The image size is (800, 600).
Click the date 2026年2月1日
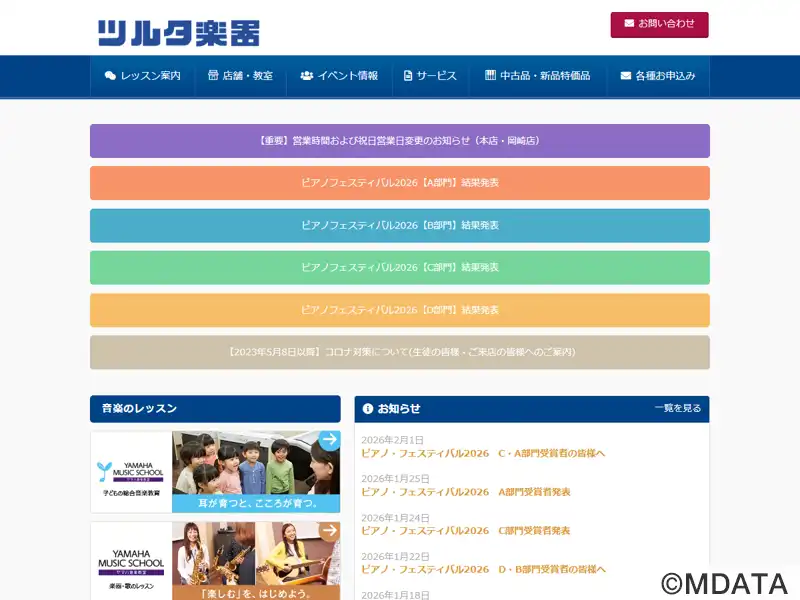click(392, 440)
